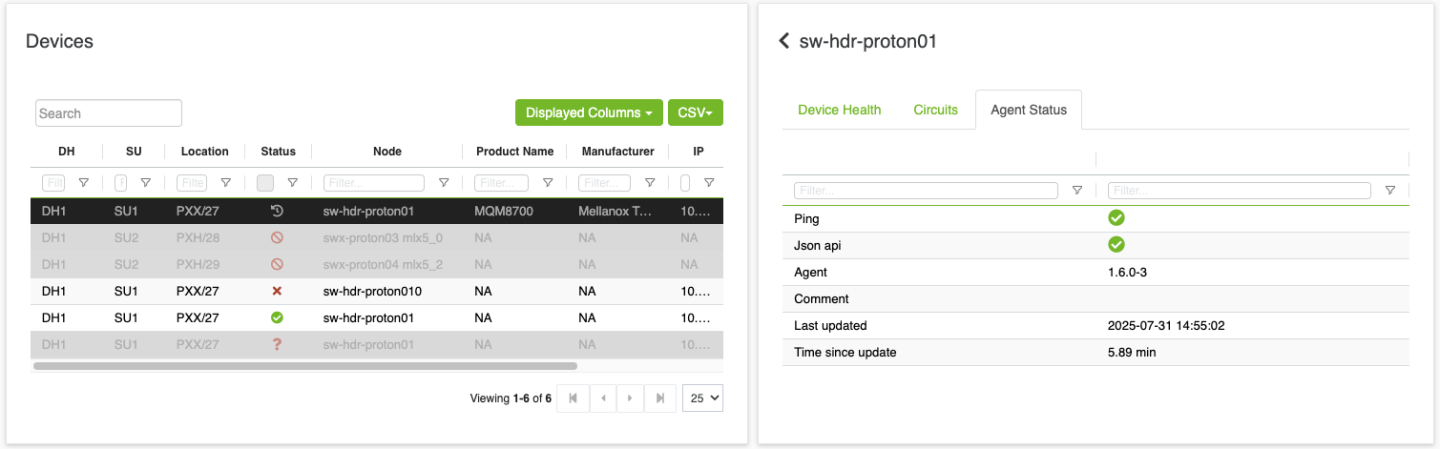Open the CSV export dropdown

click(695, 113)
